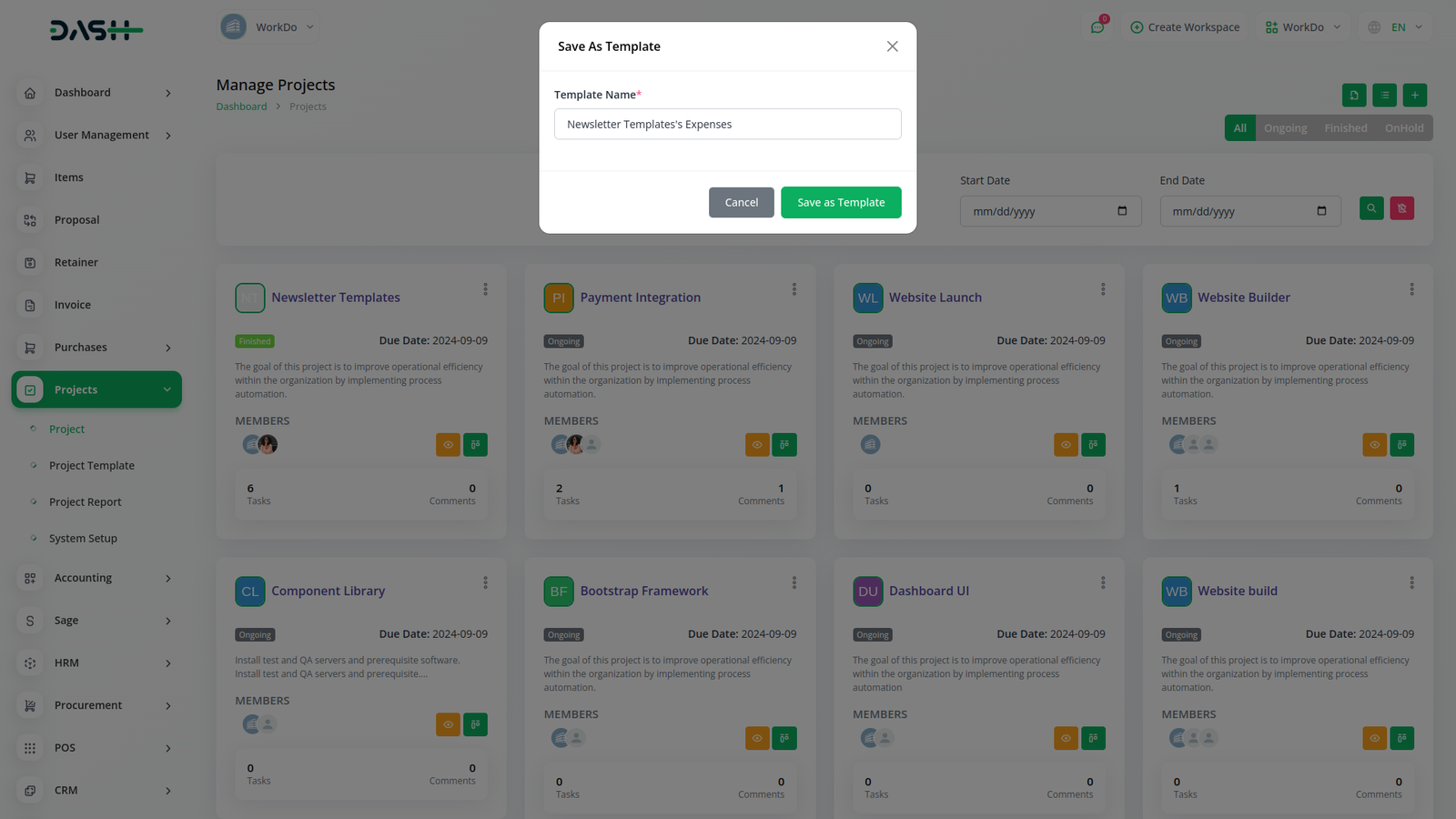Click the Save as Template button
Viewport: 1456px width, 819px height.
coord(840,202)
